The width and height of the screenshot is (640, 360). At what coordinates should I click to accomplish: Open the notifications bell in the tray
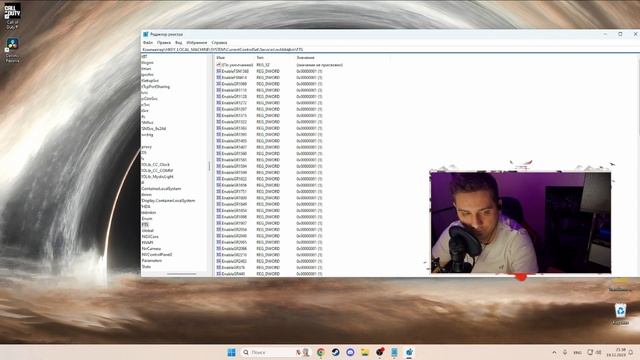click(x=631, y=352)
